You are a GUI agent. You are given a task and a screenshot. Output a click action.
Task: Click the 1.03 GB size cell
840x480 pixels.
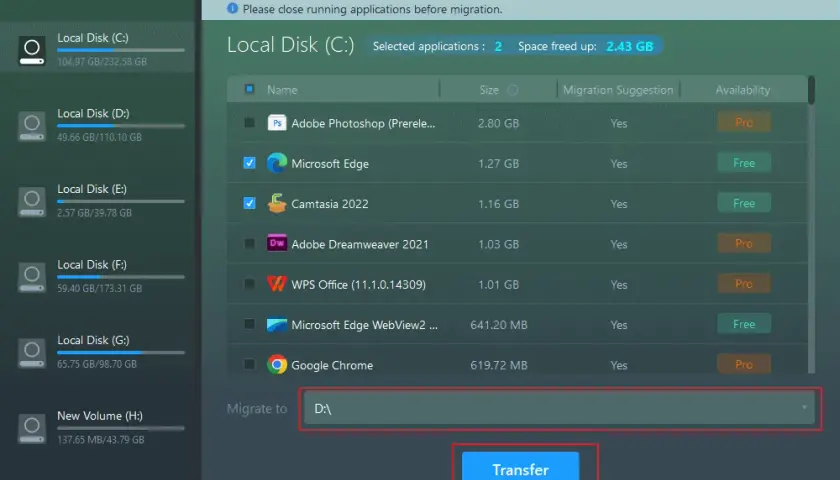(x=498, y=244)
